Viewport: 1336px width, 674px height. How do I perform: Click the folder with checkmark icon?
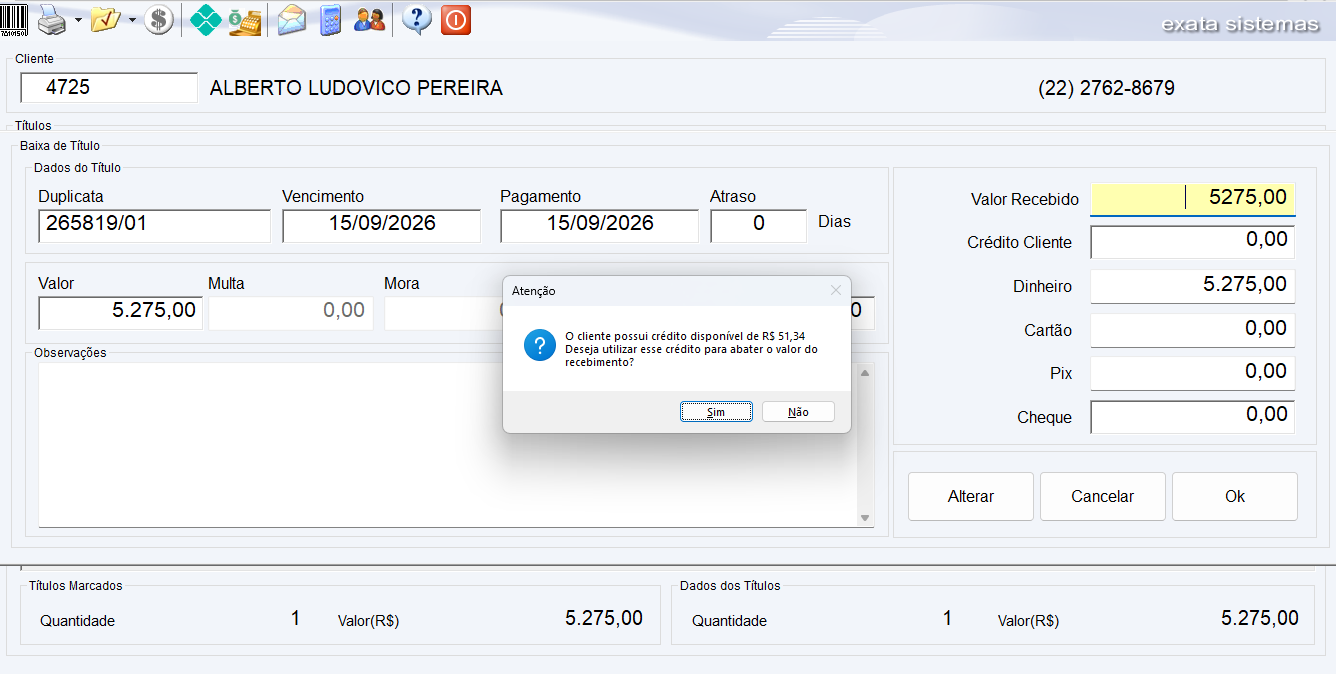tap(105, 19)
